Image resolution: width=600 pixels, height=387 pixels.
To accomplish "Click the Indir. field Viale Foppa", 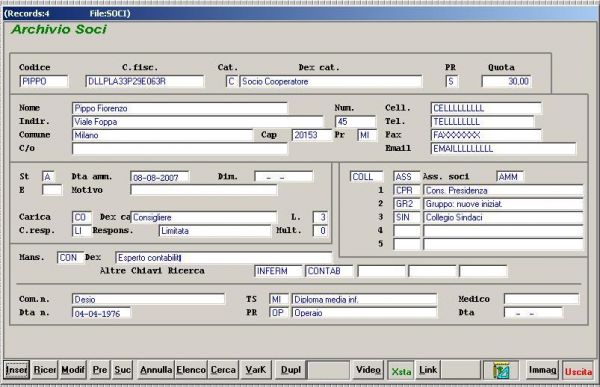I will coord(197,122).
